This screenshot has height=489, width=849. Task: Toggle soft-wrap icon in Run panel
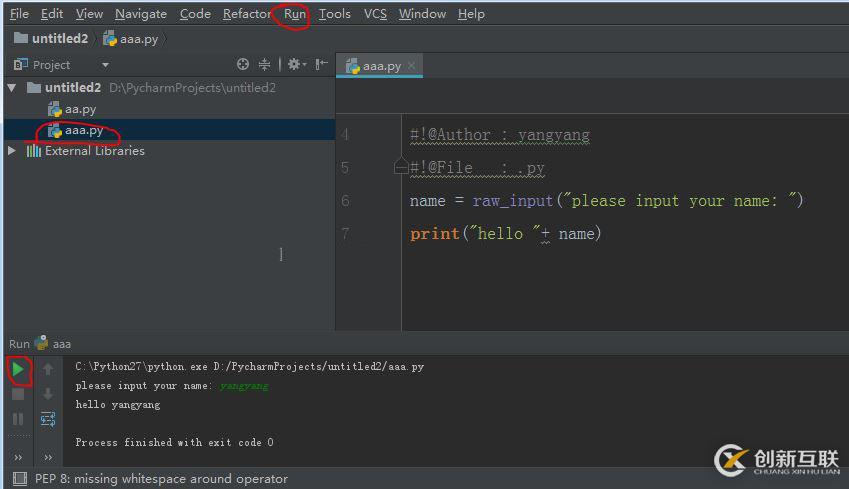tap(48, 419)
